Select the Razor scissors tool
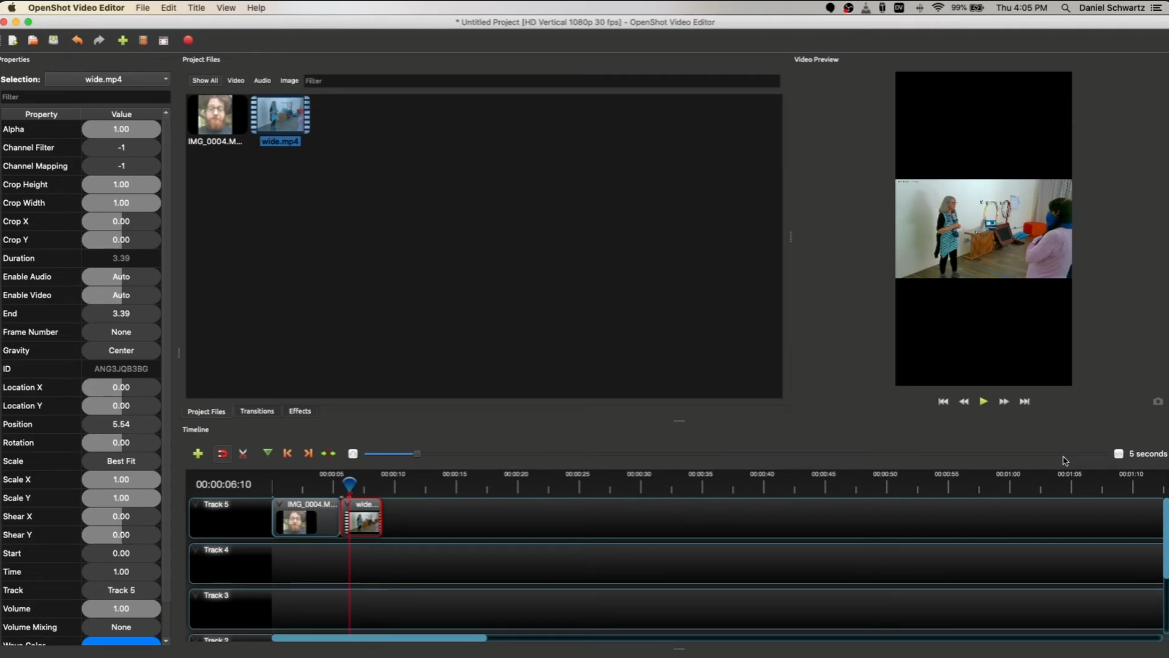The height and width of the screenshot is (658, 1169). tap(243, 453)
